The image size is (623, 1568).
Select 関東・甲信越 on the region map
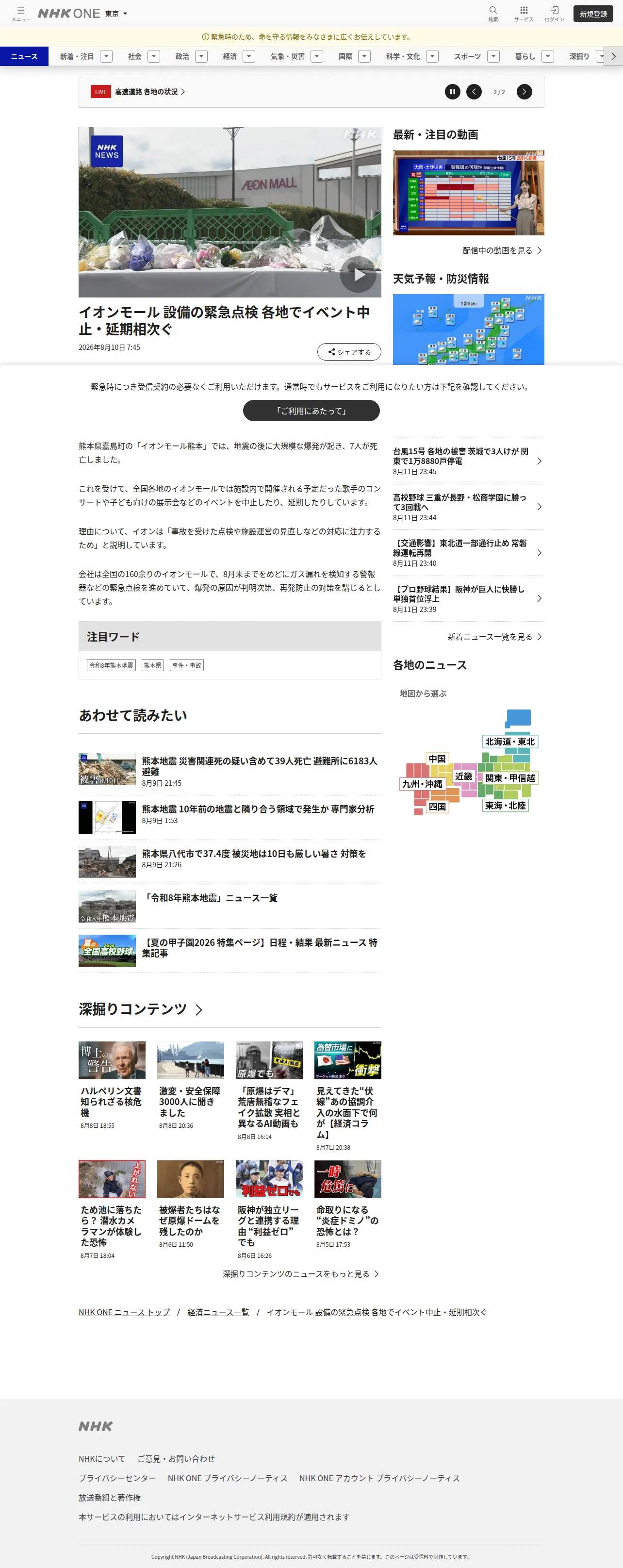tap(510, 778)
